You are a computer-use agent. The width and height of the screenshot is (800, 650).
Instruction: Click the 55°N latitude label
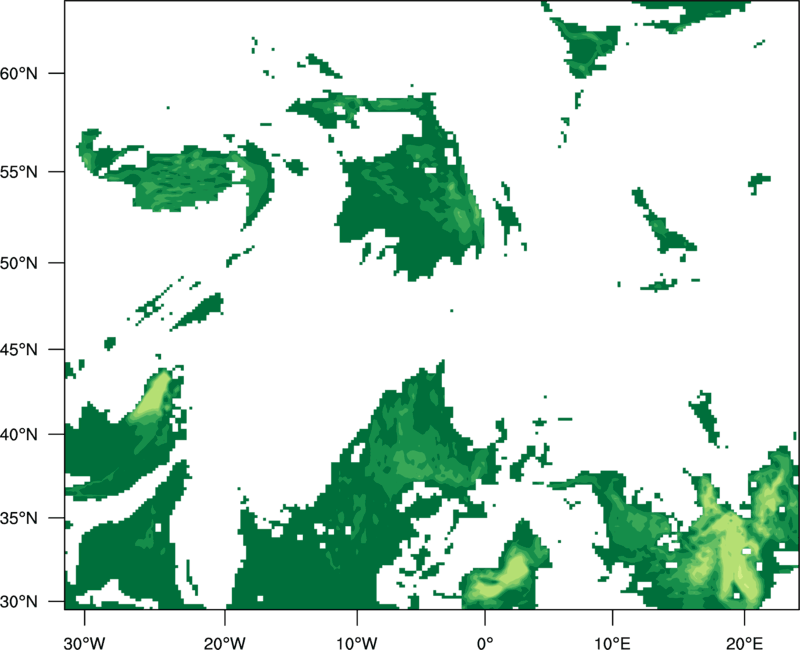click(19, 172)
